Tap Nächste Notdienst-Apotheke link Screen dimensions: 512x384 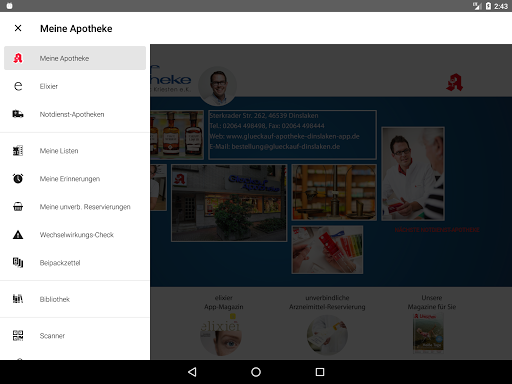pos(437,230)
